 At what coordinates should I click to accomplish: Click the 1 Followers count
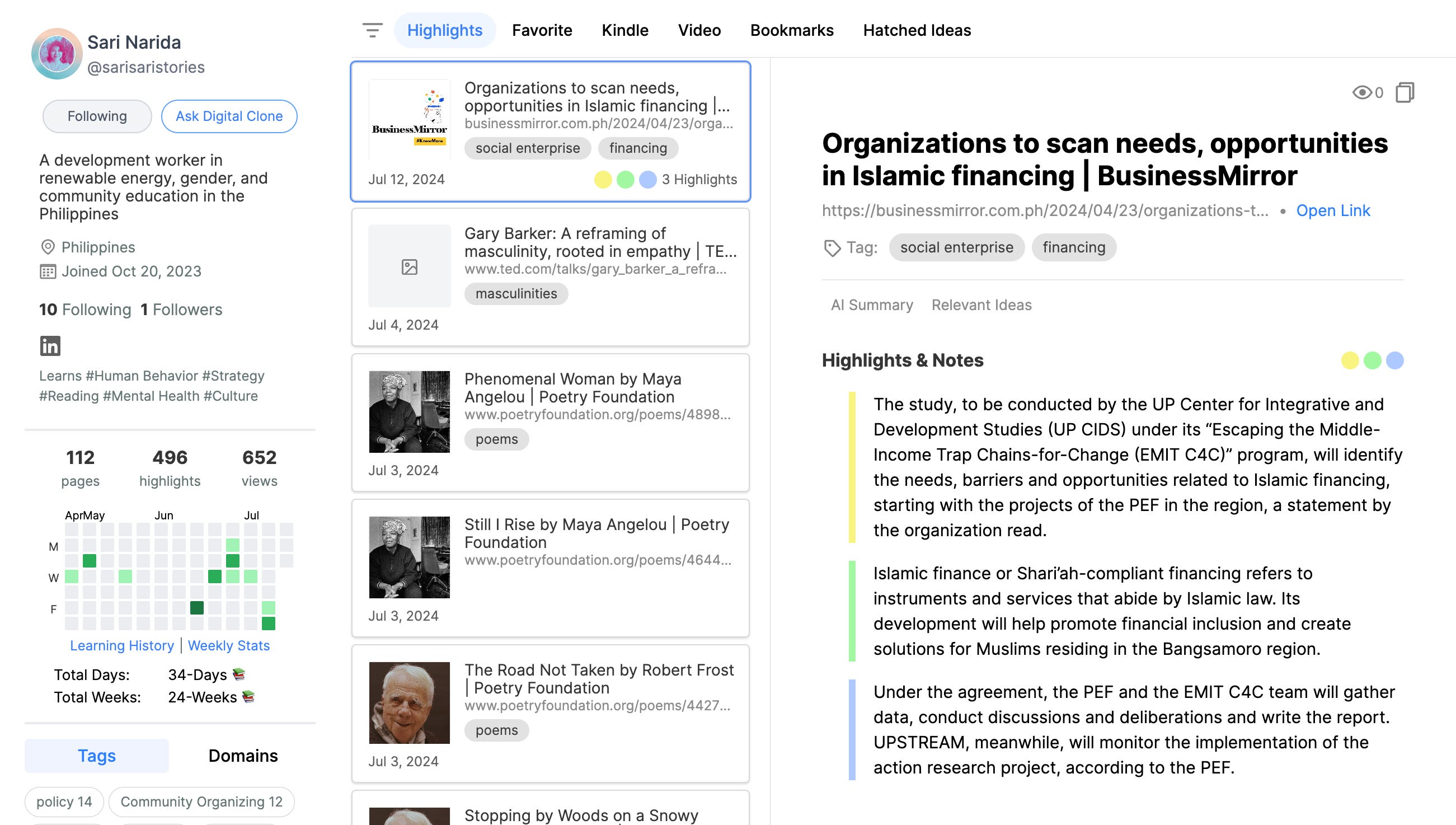pyautogui.click(x=181, y=310)
